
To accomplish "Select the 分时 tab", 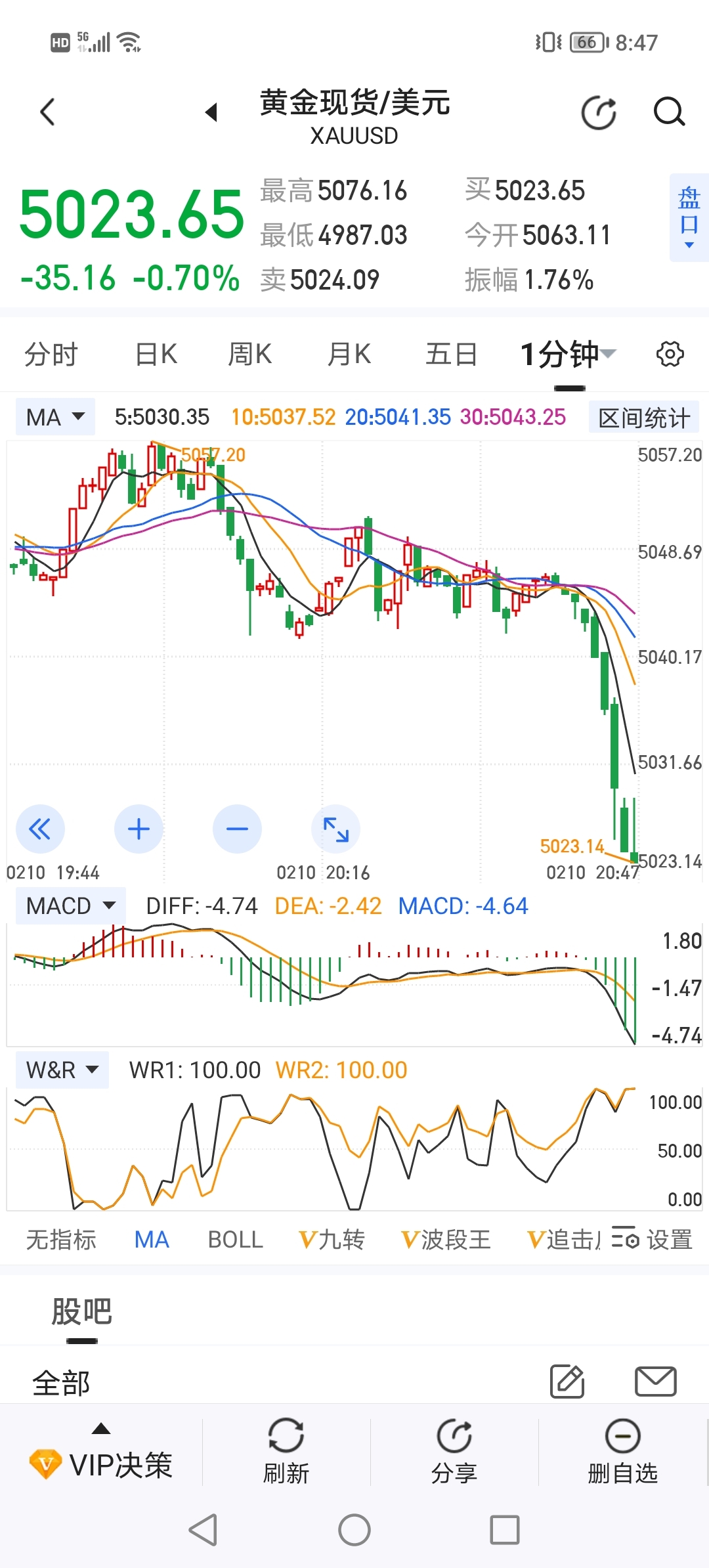I will (51, 355).
